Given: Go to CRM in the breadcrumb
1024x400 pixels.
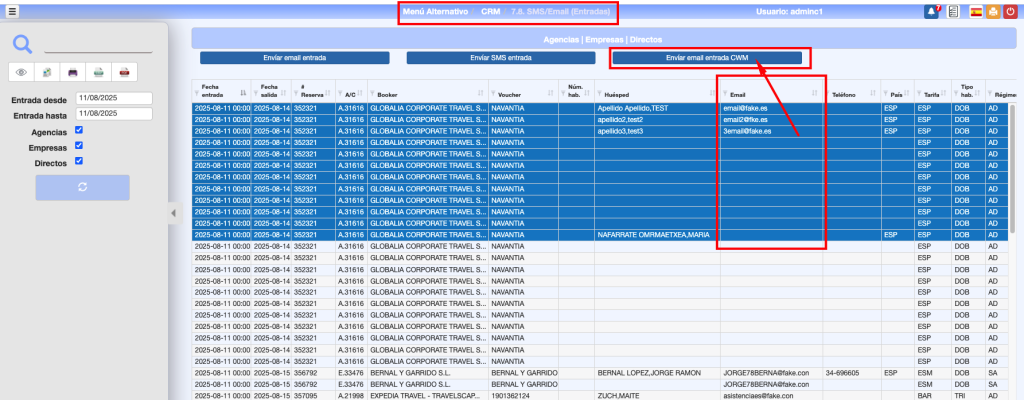Looking at the screenshot, I should tap(490, 12).
